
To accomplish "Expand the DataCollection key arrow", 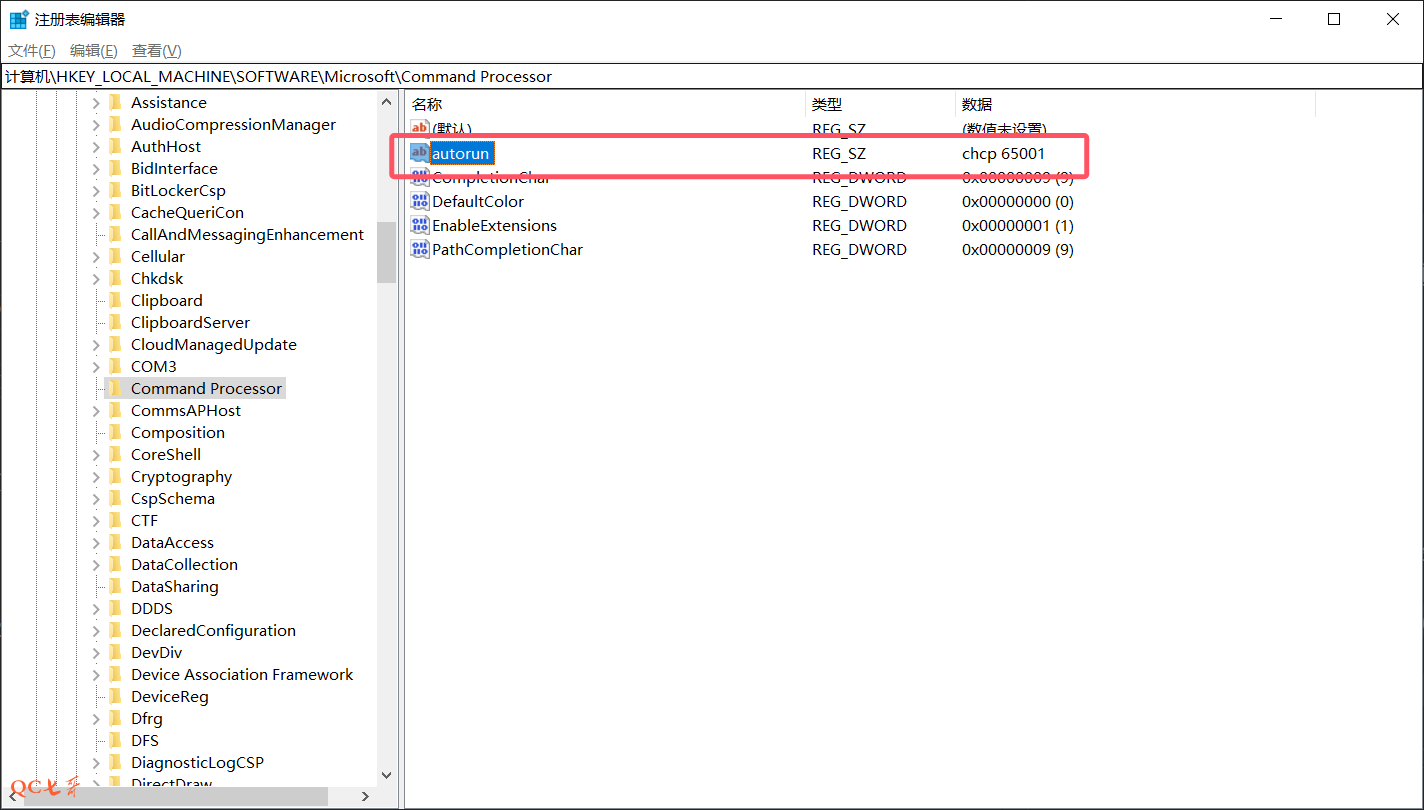I will click(96, 565).
